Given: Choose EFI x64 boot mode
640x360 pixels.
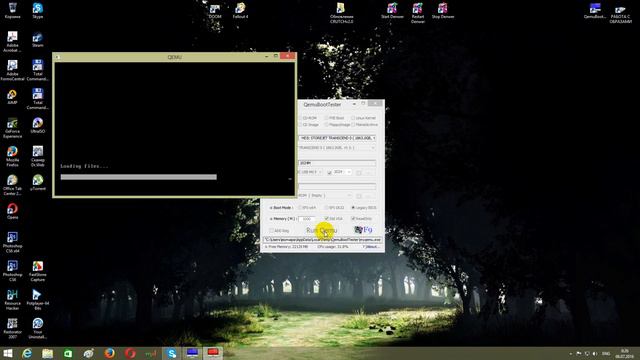Looking at the screenshot, I should click(x=307, y=208).
